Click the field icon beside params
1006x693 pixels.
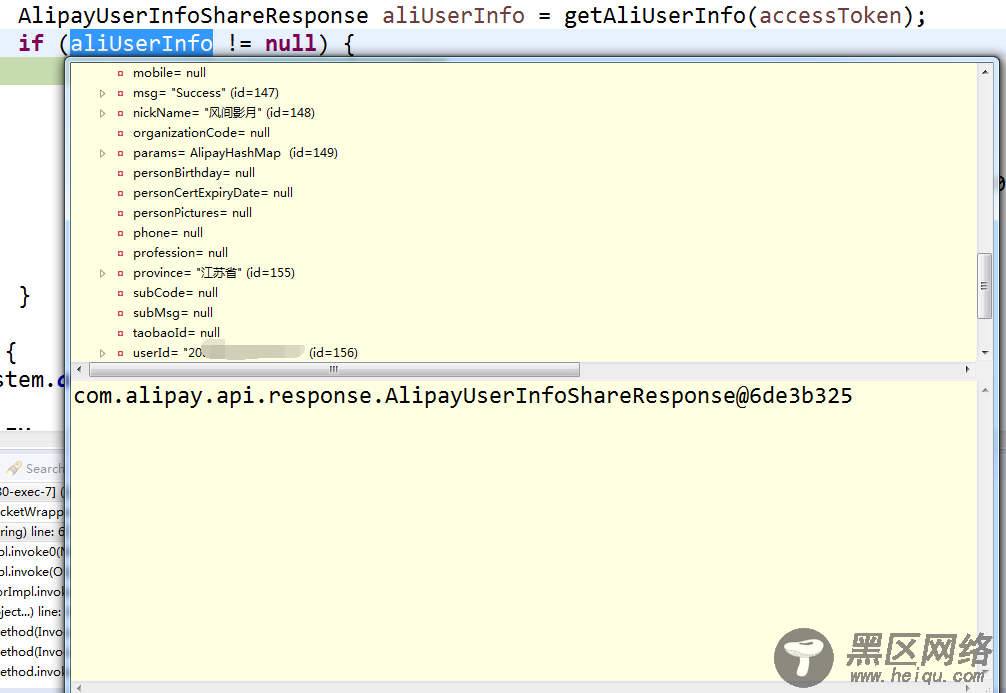coord(120,153)
